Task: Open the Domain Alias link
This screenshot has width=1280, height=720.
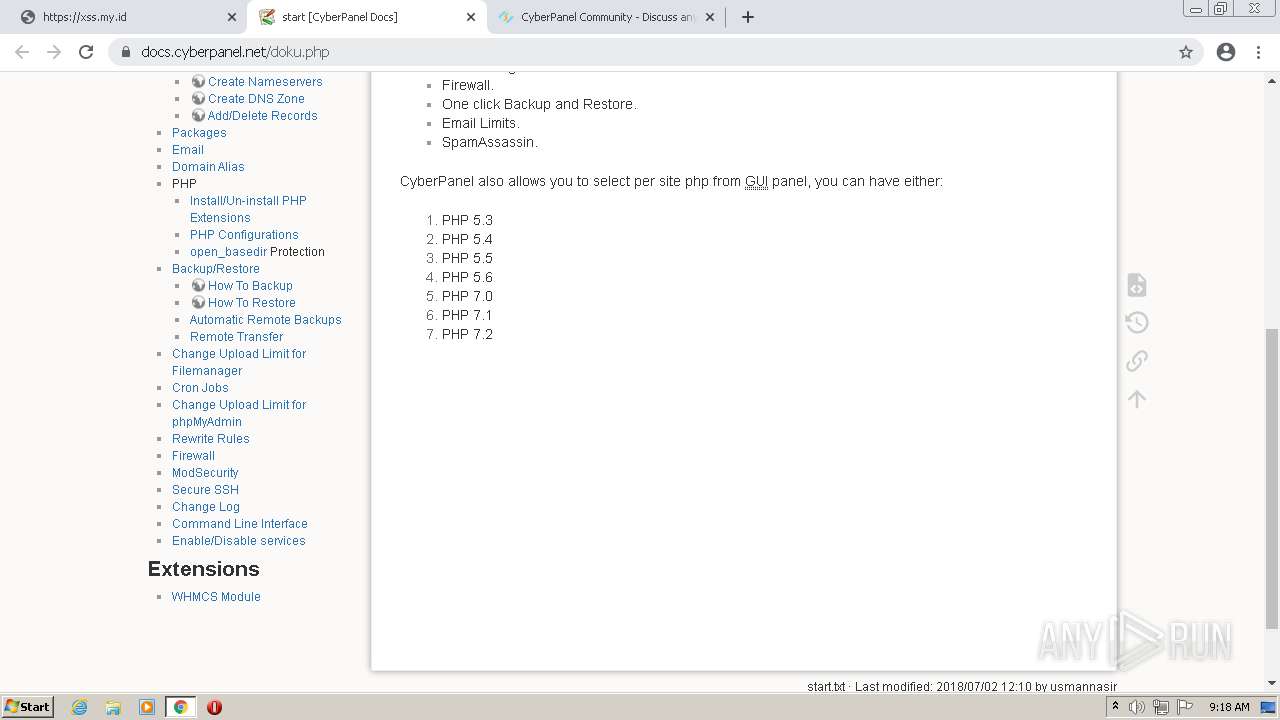Action: (208, 166)
